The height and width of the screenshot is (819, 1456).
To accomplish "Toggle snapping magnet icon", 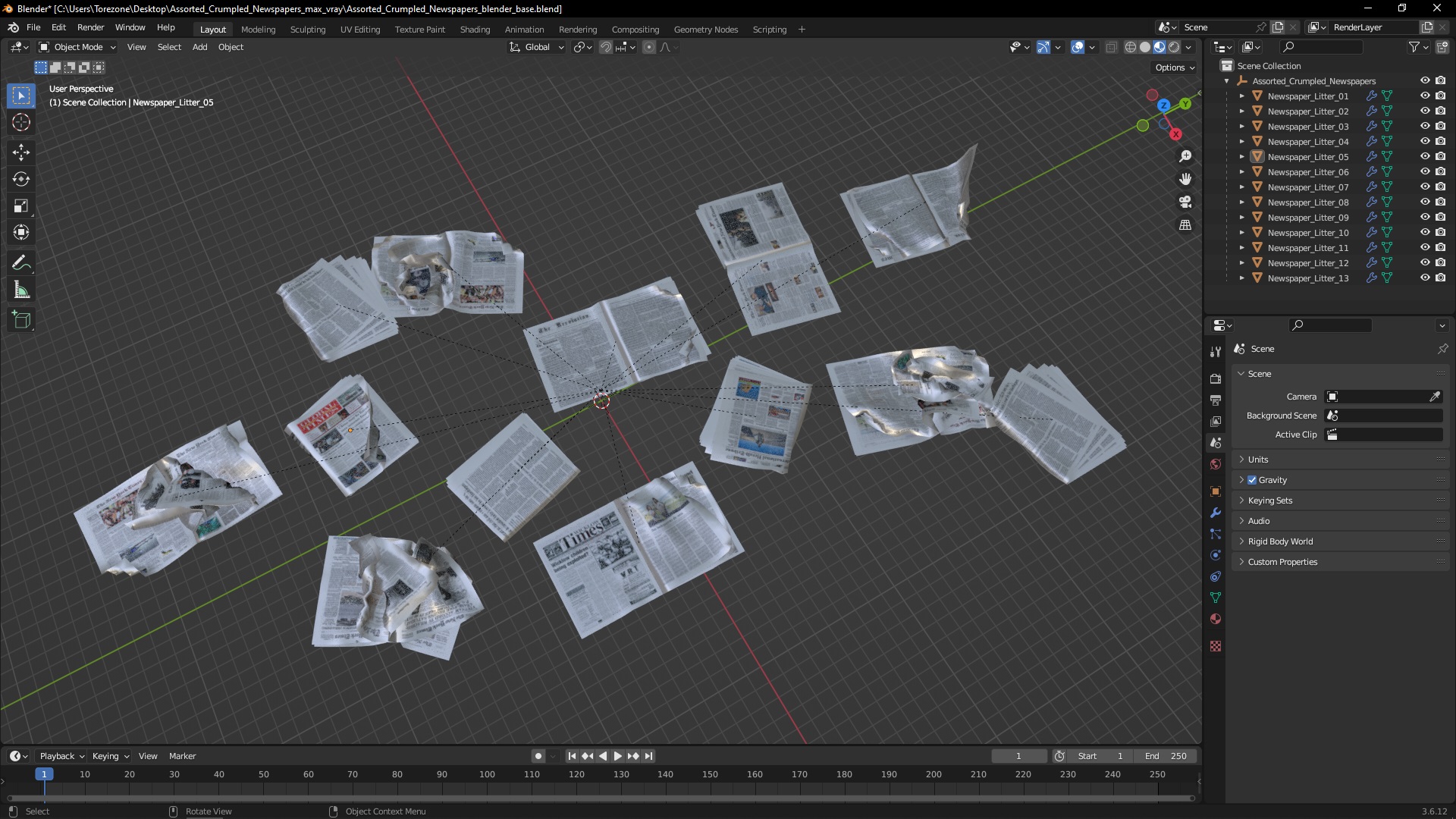I will point(605,47).
